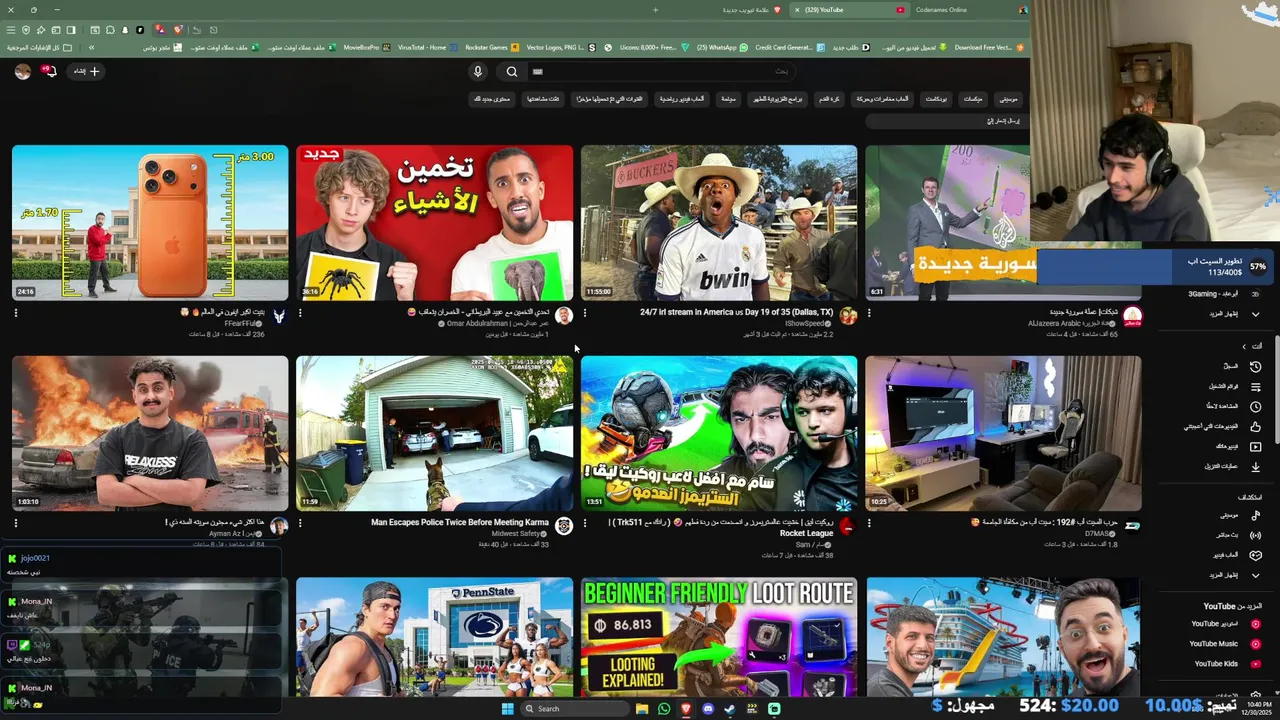Select the كرة القدم filter chip

click(828, 99)
